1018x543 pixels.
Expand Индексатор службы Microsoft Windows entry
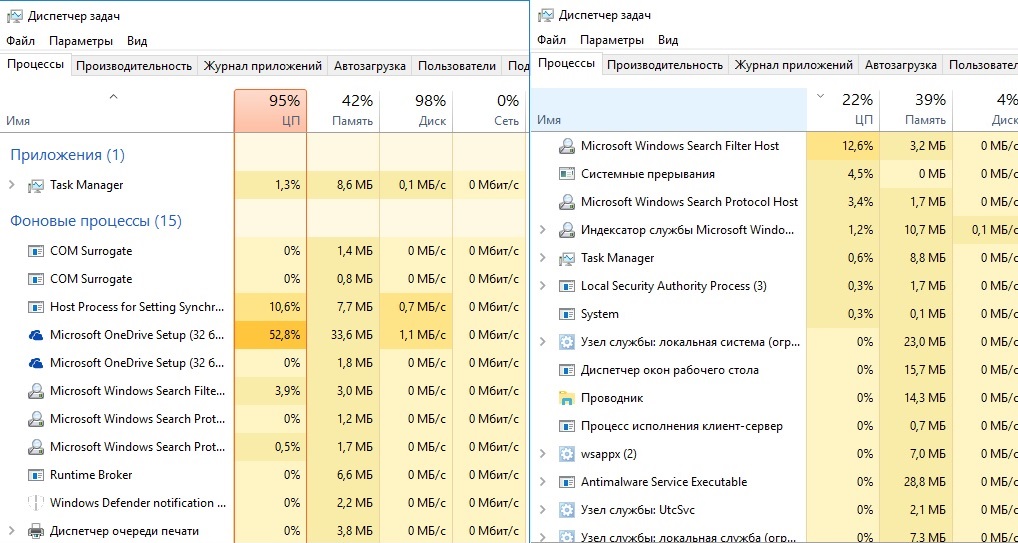(x=543, y=229)
